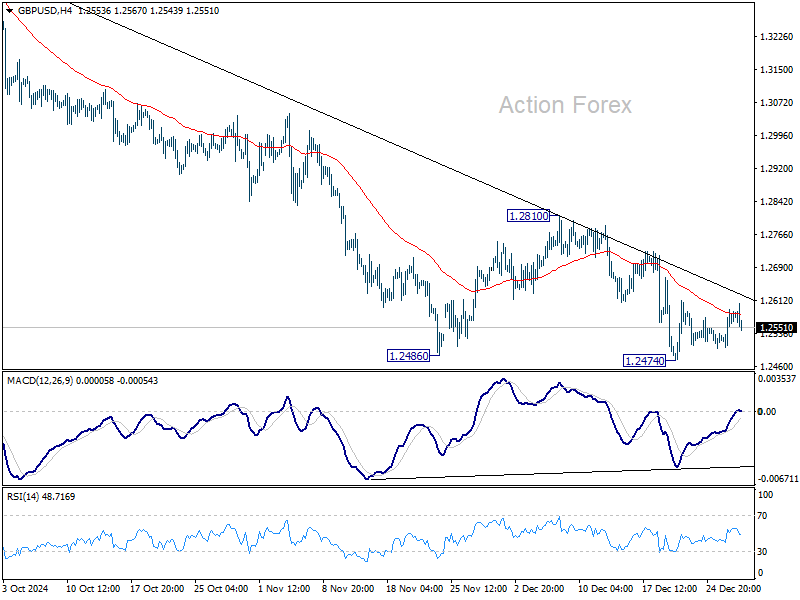Click the 1.31500 price axis value

777,70
